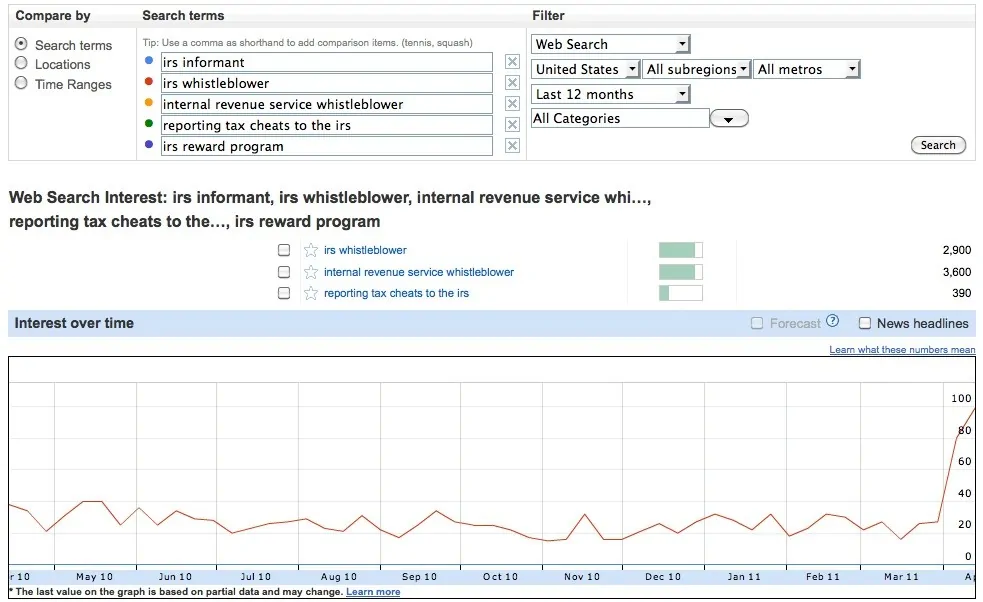This screenshot has width=983, height=602.
Task: Click the 3,600 volume value
Action: click(957, 272)
